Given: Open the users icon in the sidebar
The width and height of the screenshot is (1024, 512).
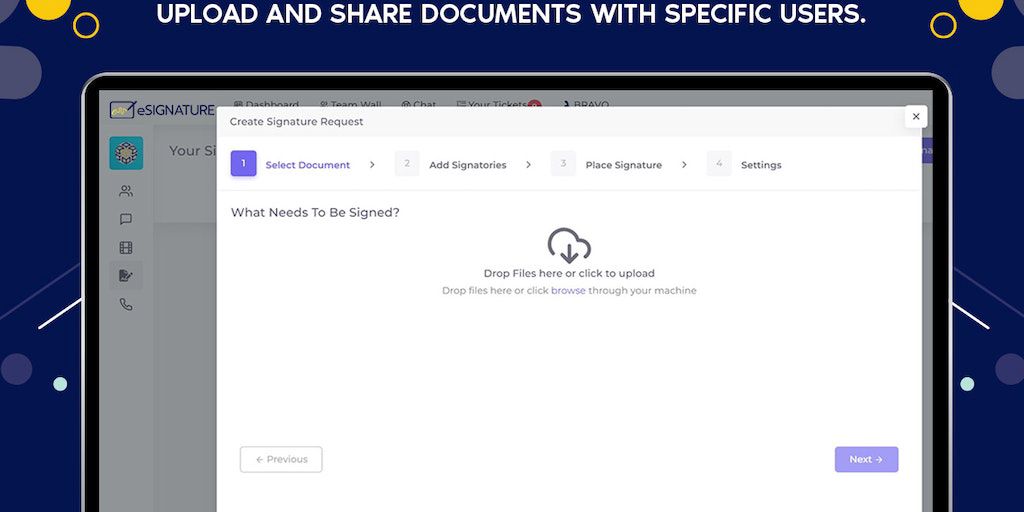Looking at the screenshot, I should click(x=126, y=191).
